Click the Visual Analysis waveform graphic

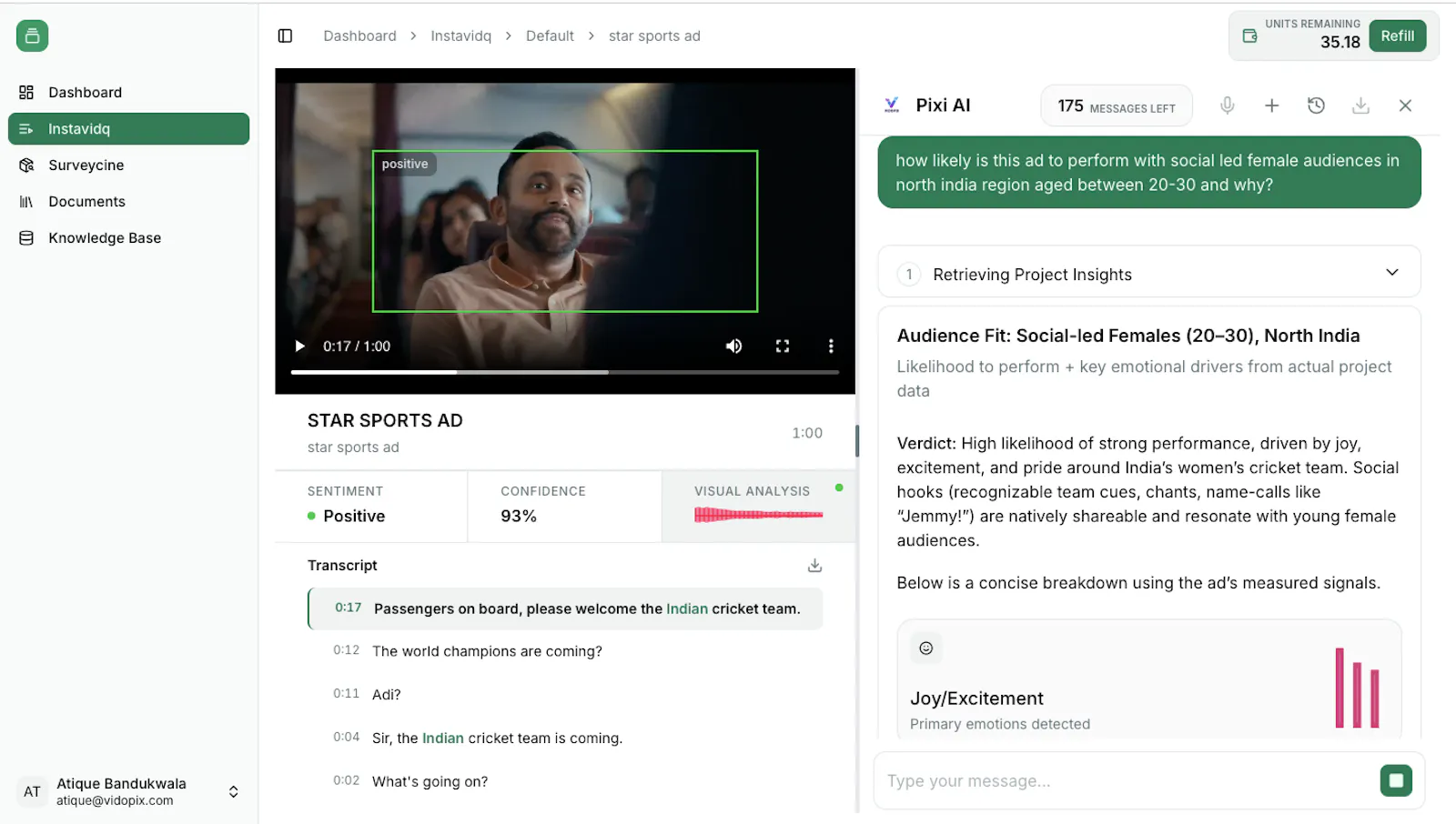[x=758, y=515]
